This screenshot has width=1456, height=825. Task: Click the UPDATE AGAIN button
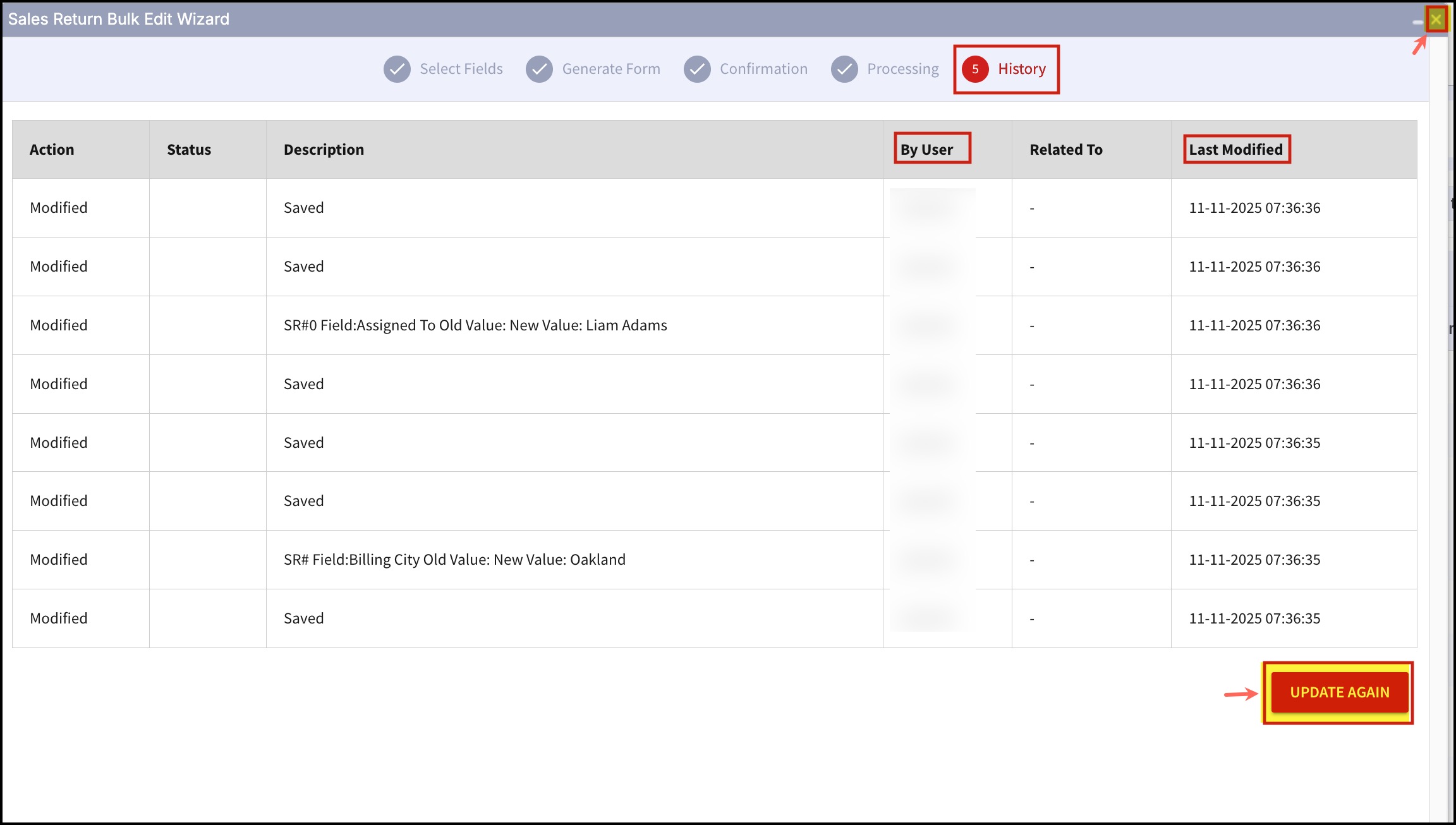tap(1339, 692)
